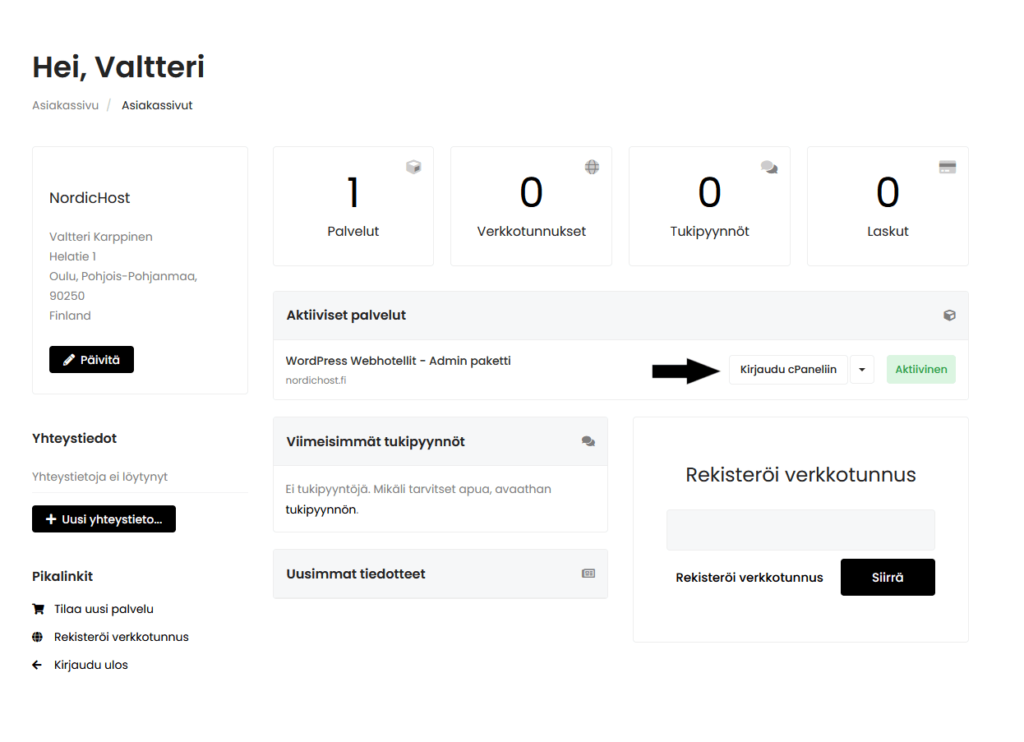The height and width of the screenshot is (742, 1024).
Task: Click the shopping cart icon in Pikalinkit
Action: point(38,608)
